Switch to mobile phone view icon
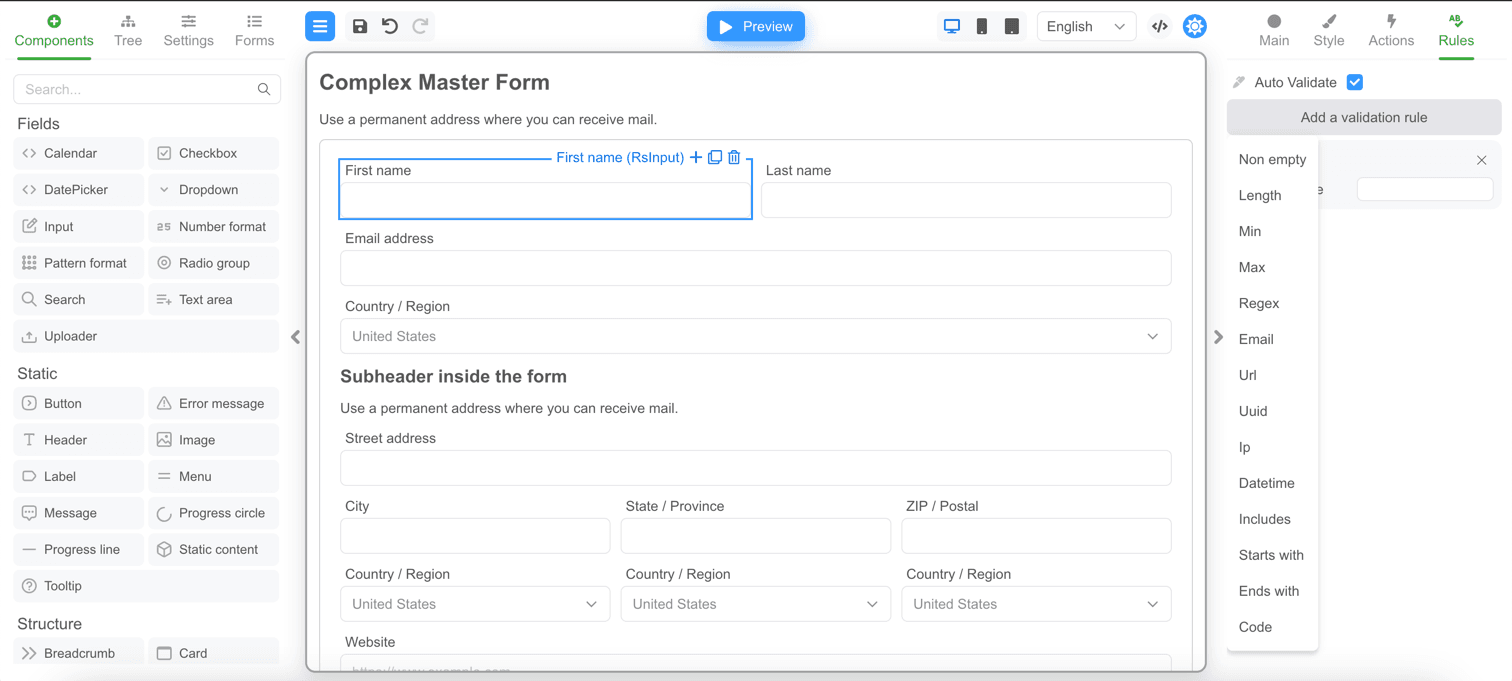1512x681 pixels. pos(982,27)
